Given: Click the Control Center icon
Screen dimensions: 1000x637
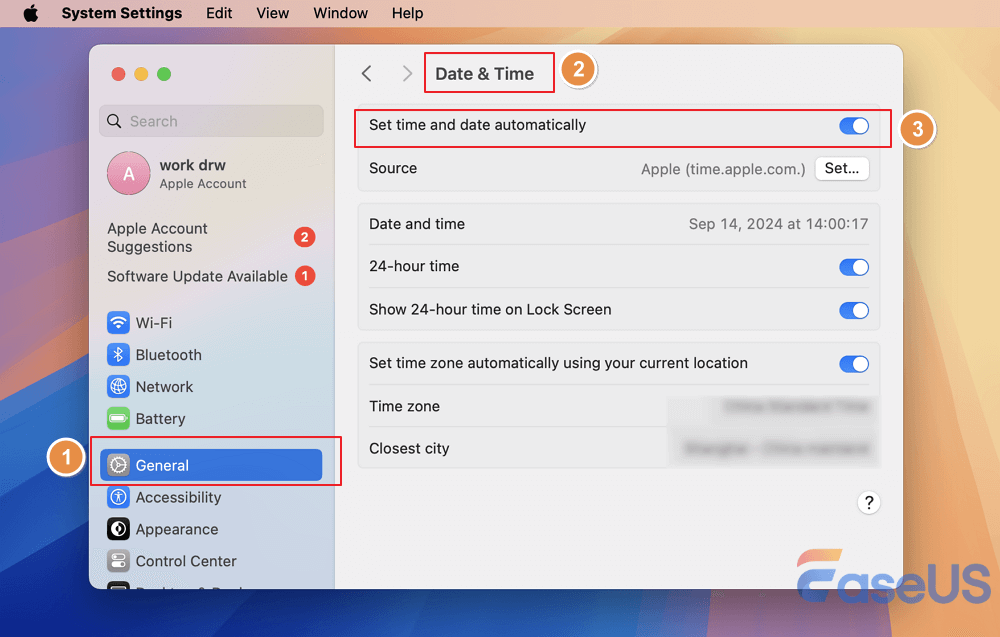Looking at the screenshot, I should pos(118,560).
